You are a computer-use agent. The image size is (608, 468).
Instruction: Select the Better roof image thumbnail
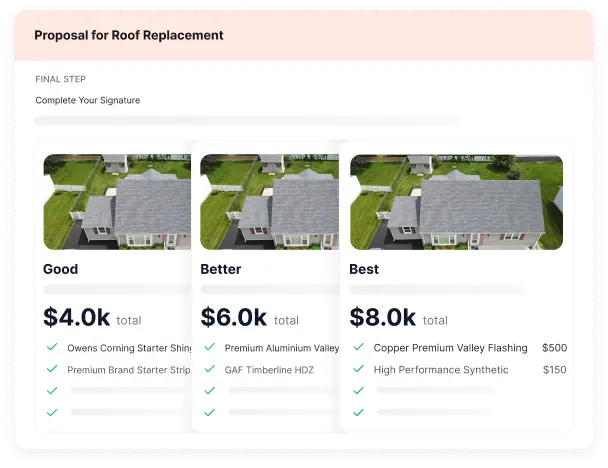tap(268, 202)
